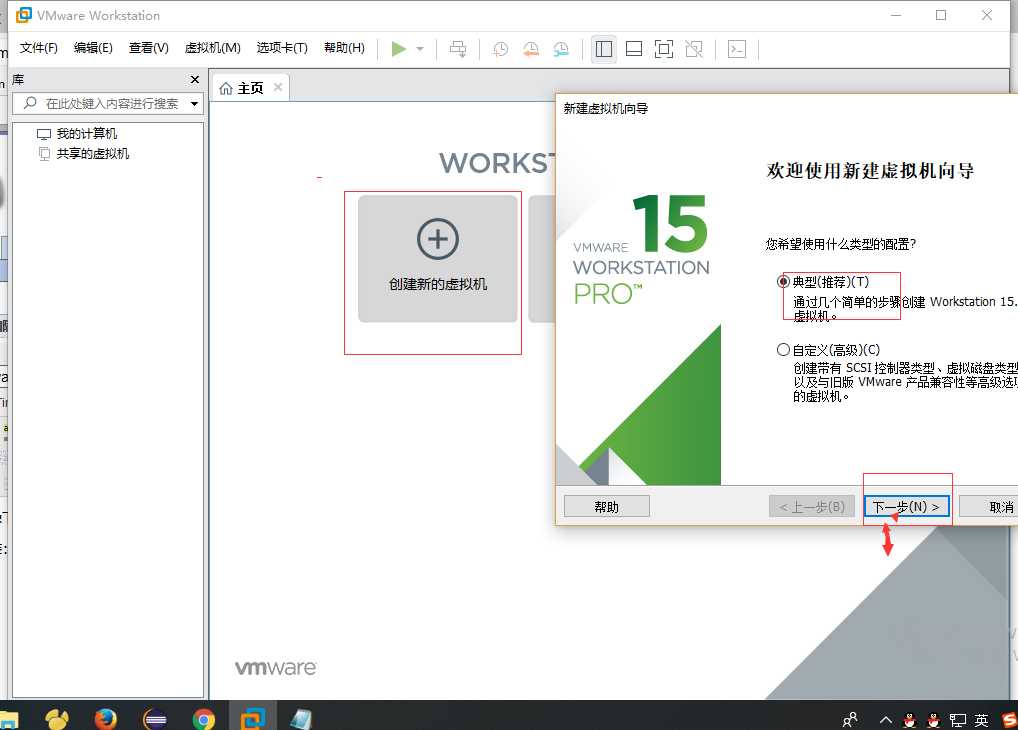Open the 文件(F) menu

point(38,48)
